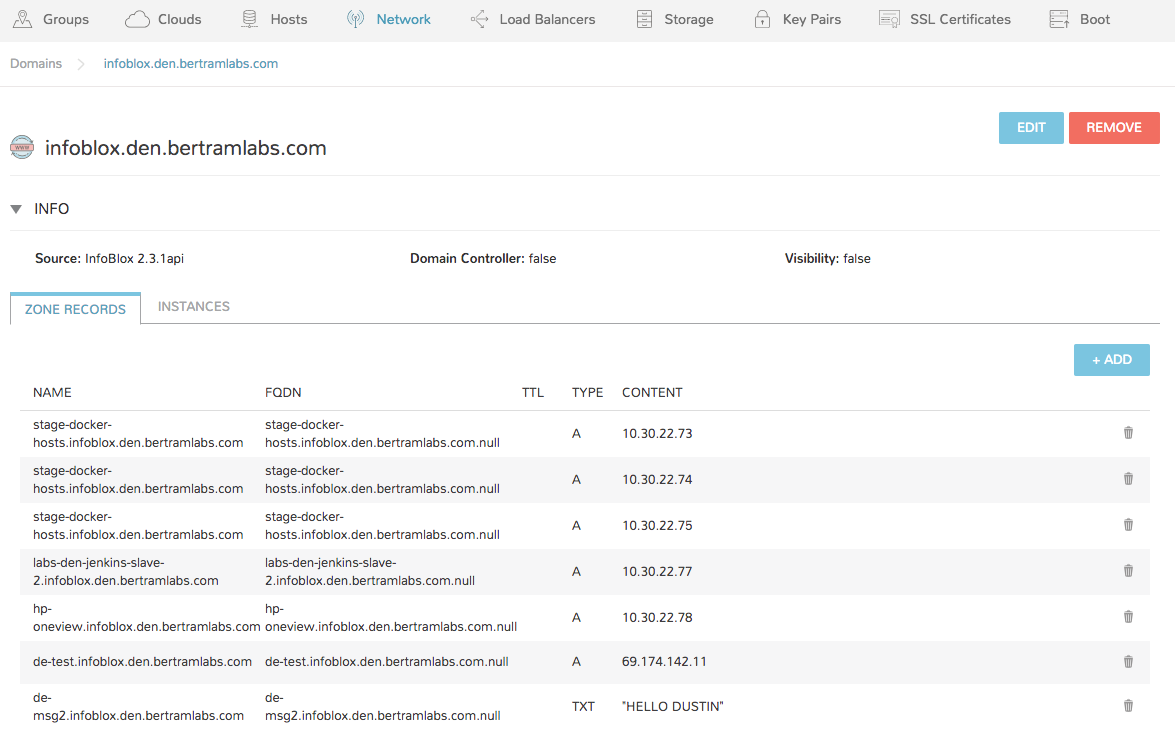Click the EDIT button

1031,127
